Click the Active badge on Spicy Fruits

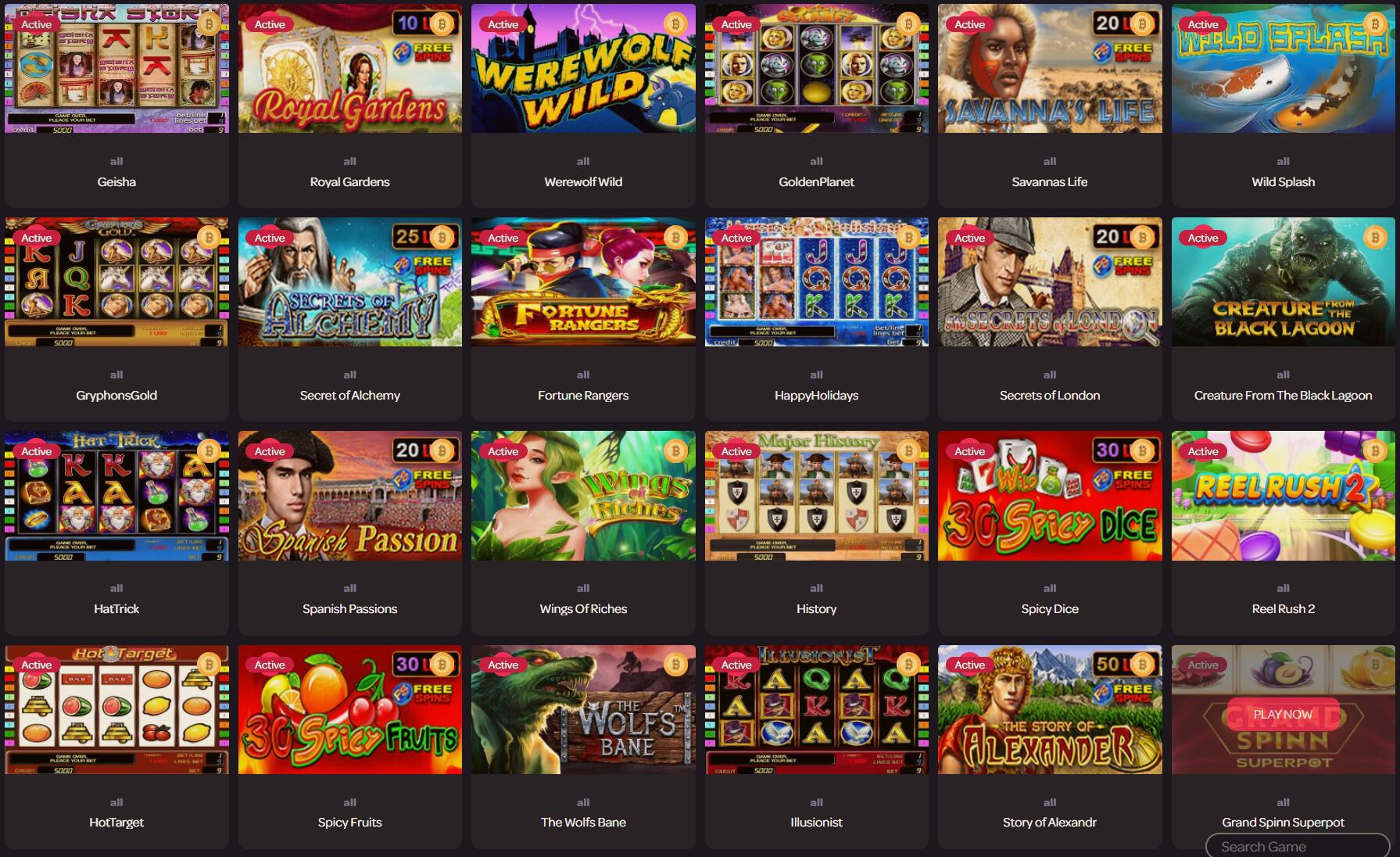click(x=270, y=665)
